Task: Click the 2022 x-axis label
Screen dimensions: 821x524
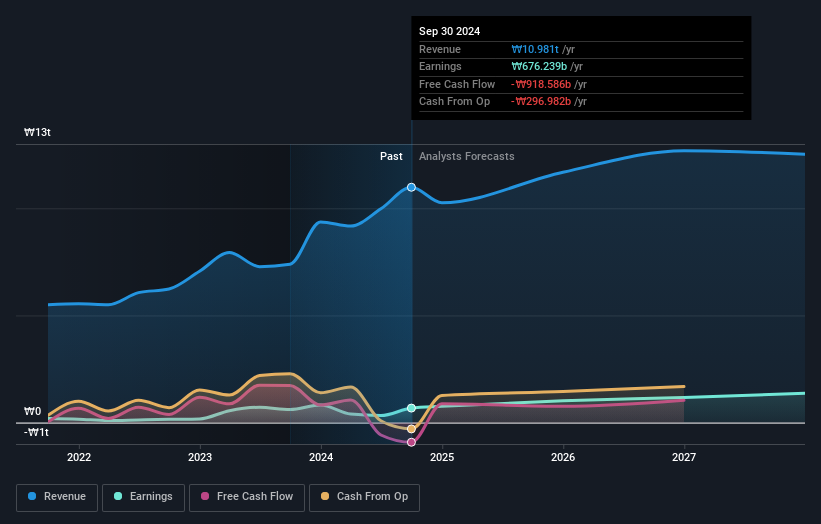Action: [x=79, y=458]
